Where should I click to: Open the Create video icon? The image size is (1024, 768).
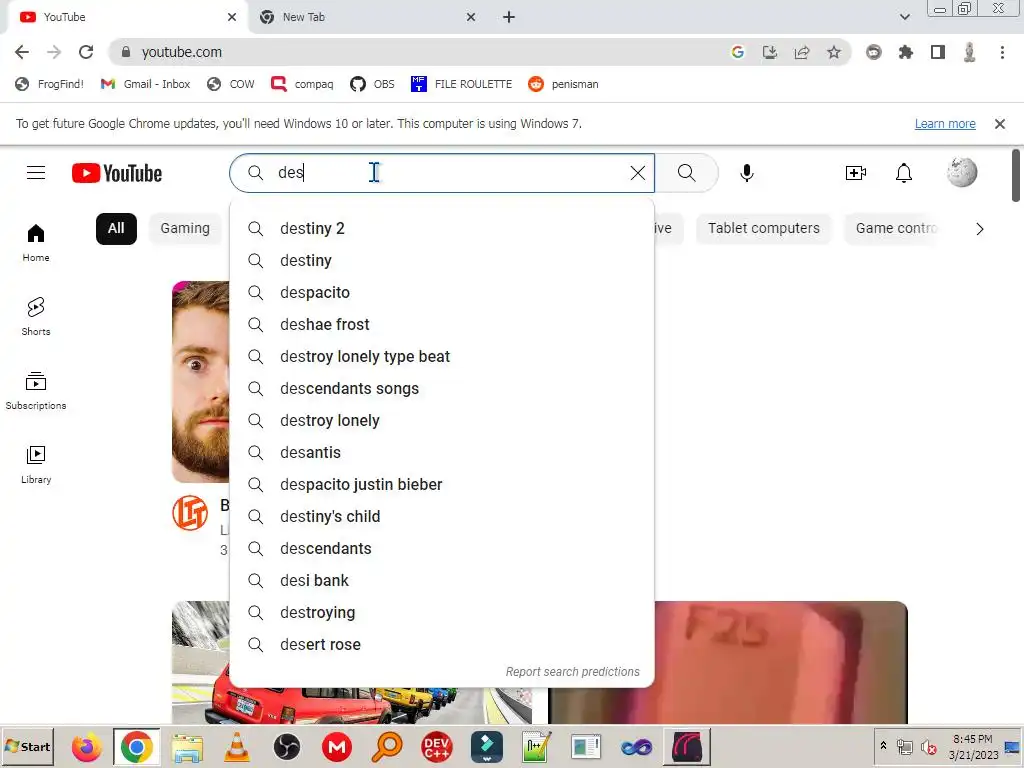[856, 173]
